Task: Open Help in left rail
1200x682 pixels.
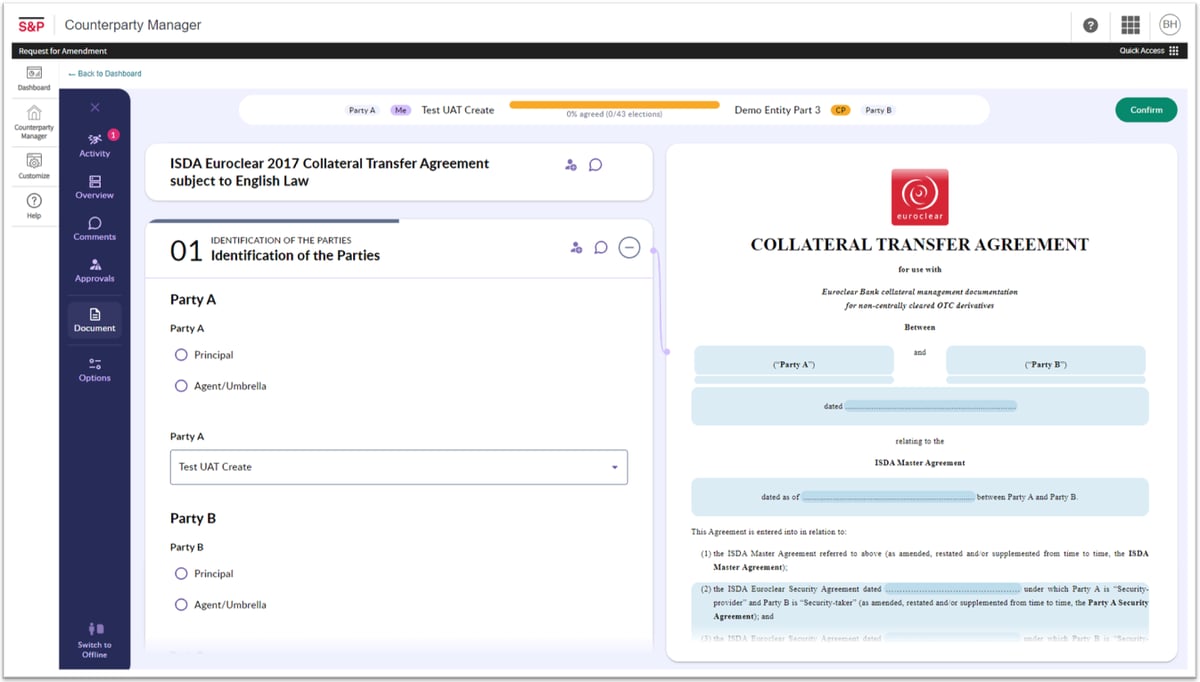Action: (34, 206)
